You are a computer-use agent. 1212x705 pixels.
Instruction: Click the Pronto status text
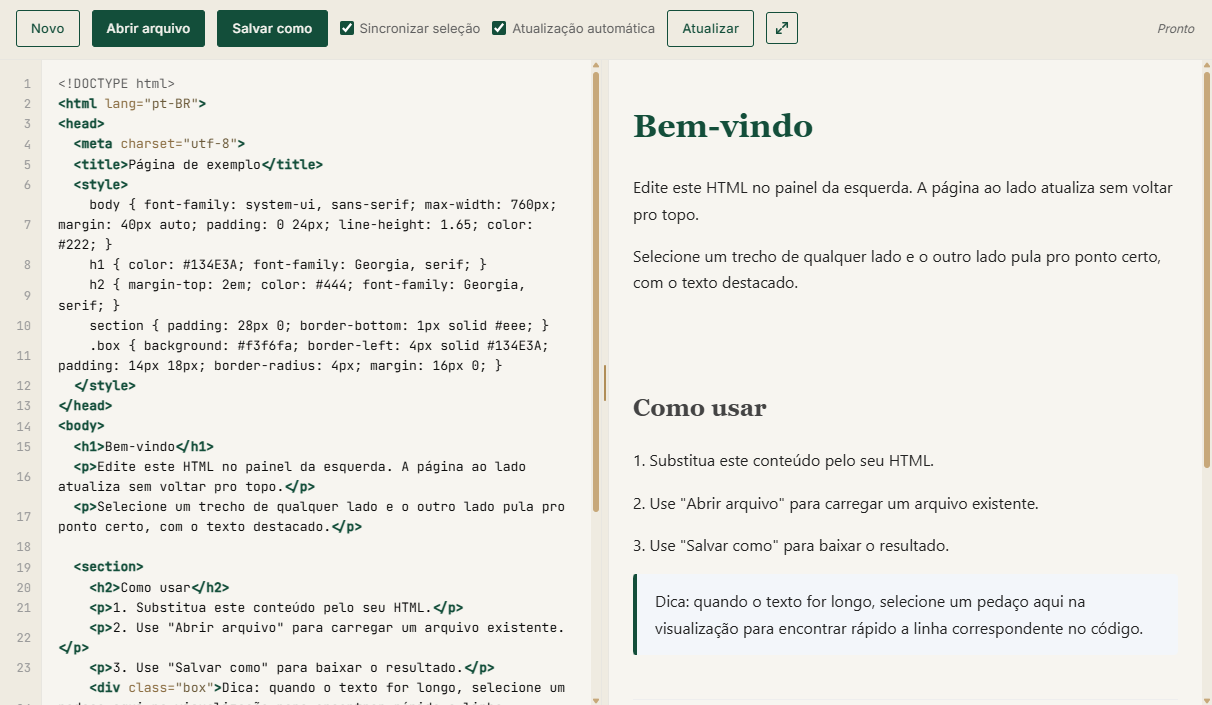coord(1176,29)
